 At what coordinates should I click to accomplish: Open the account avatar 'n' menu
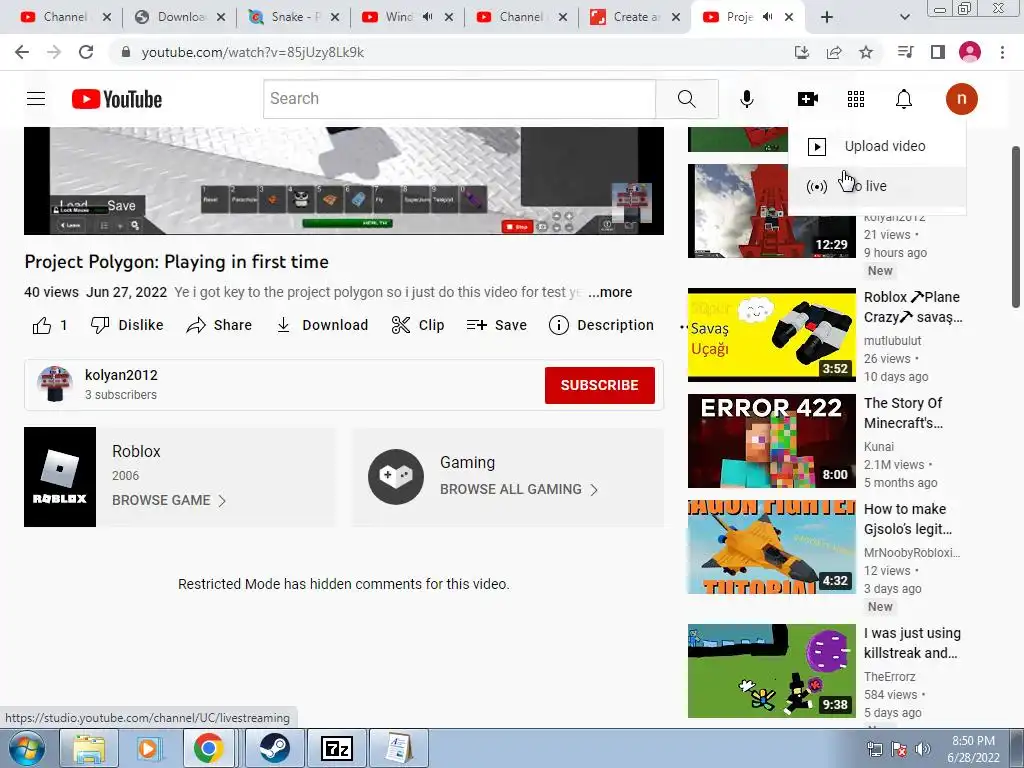click(x=961, y=99)
